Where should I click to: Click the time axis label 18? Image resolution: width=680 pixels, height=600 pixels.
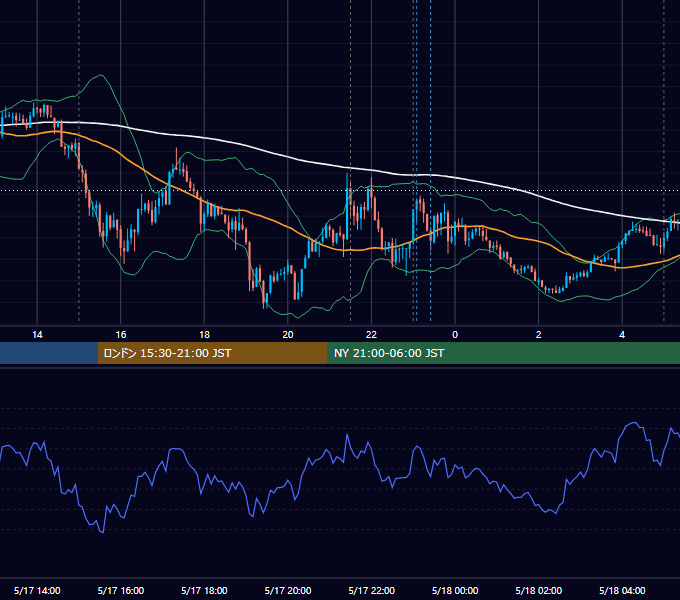[204, 335]
